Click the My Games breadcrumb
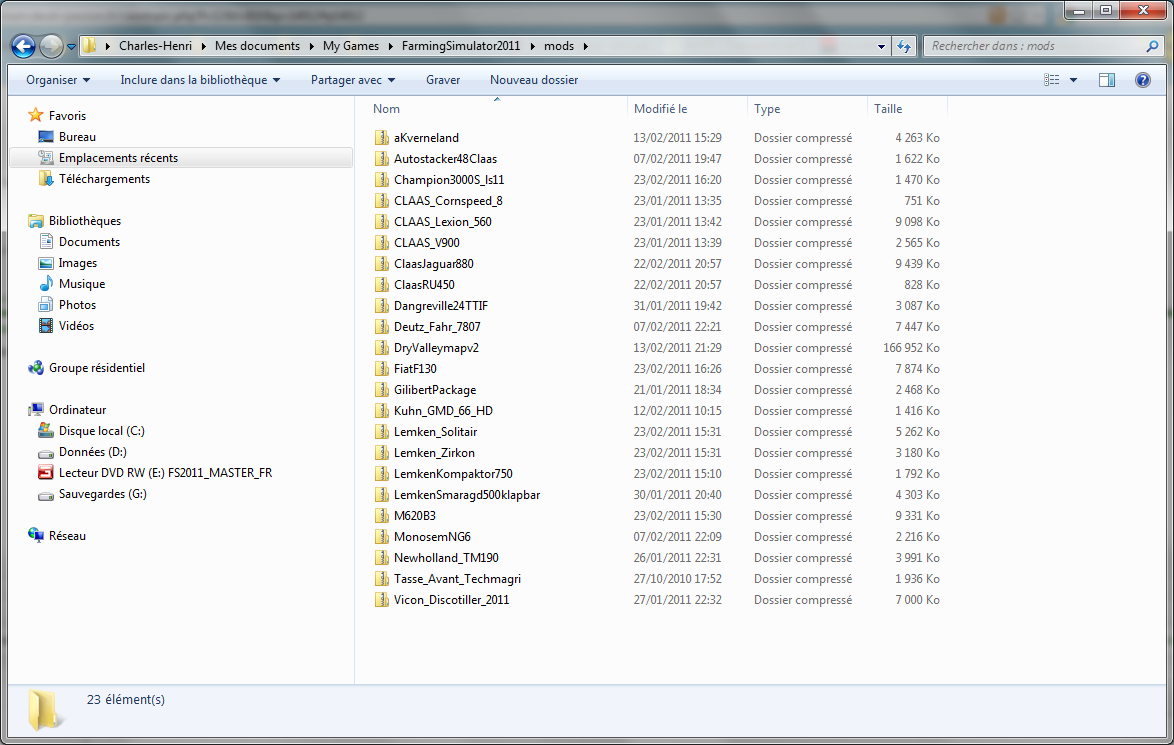The image size is (1174, 745). (350, 46)
